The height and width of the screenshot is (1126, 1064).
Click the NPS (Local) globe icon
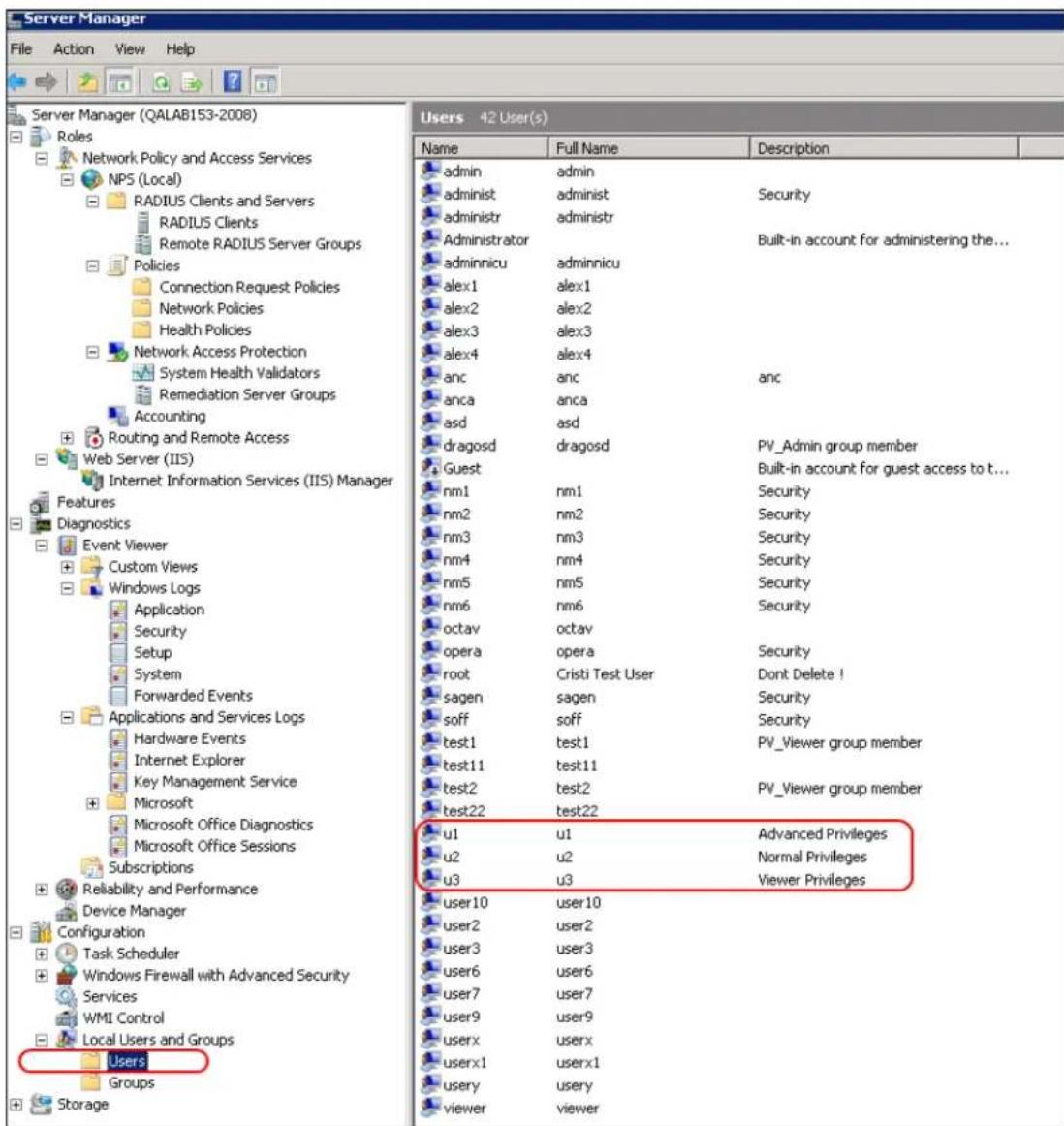click(x=92, y=179)
